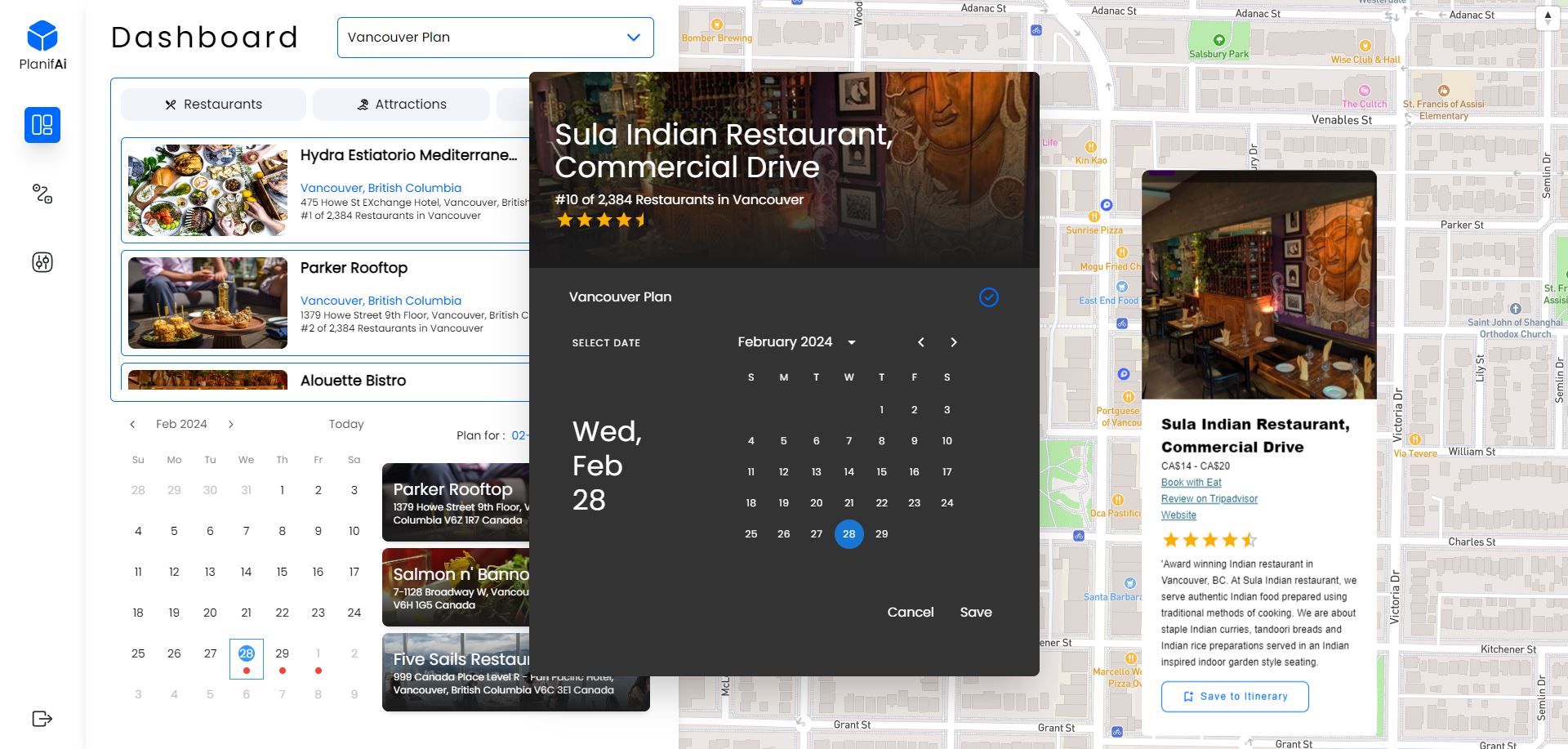The image size is (1568, 749).
Task: Click The Cultch marker on map
Action: [1364, 91]
